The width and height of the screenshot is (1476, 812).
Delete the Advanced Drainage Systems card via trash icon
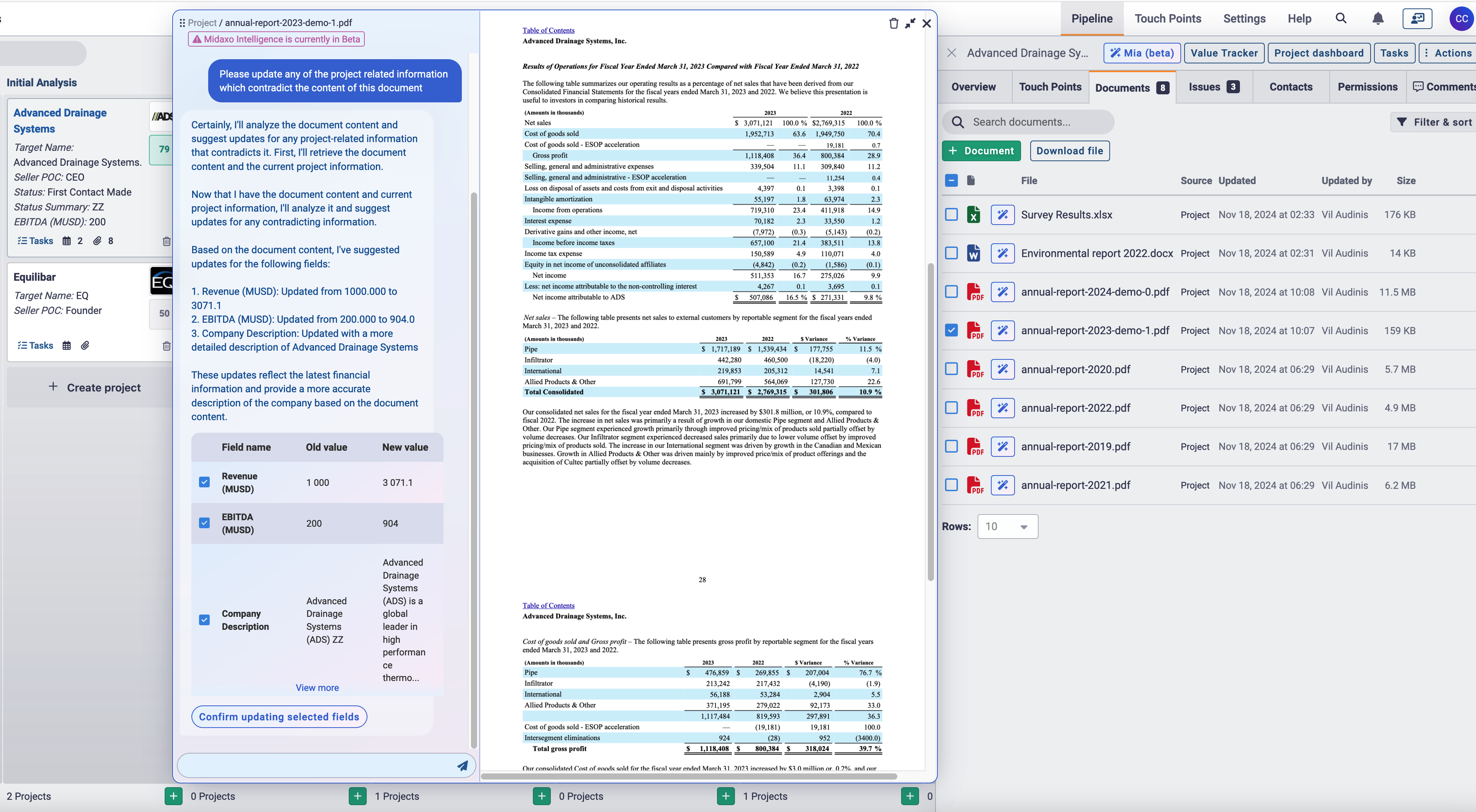pos(167,241)
